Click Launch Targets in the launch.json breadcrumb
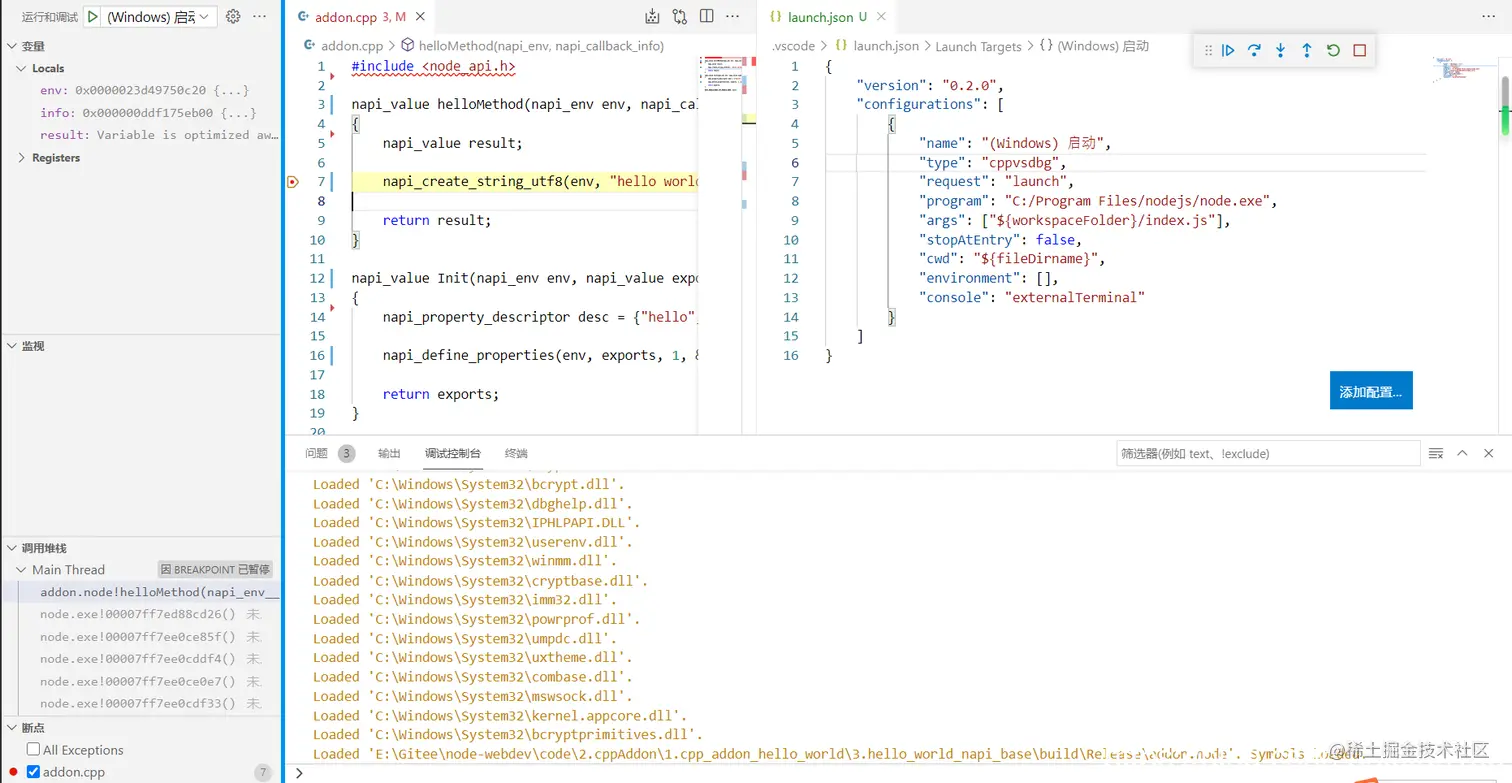The height and width of the screenshot is (783, 1512). [x=978, y=46]
